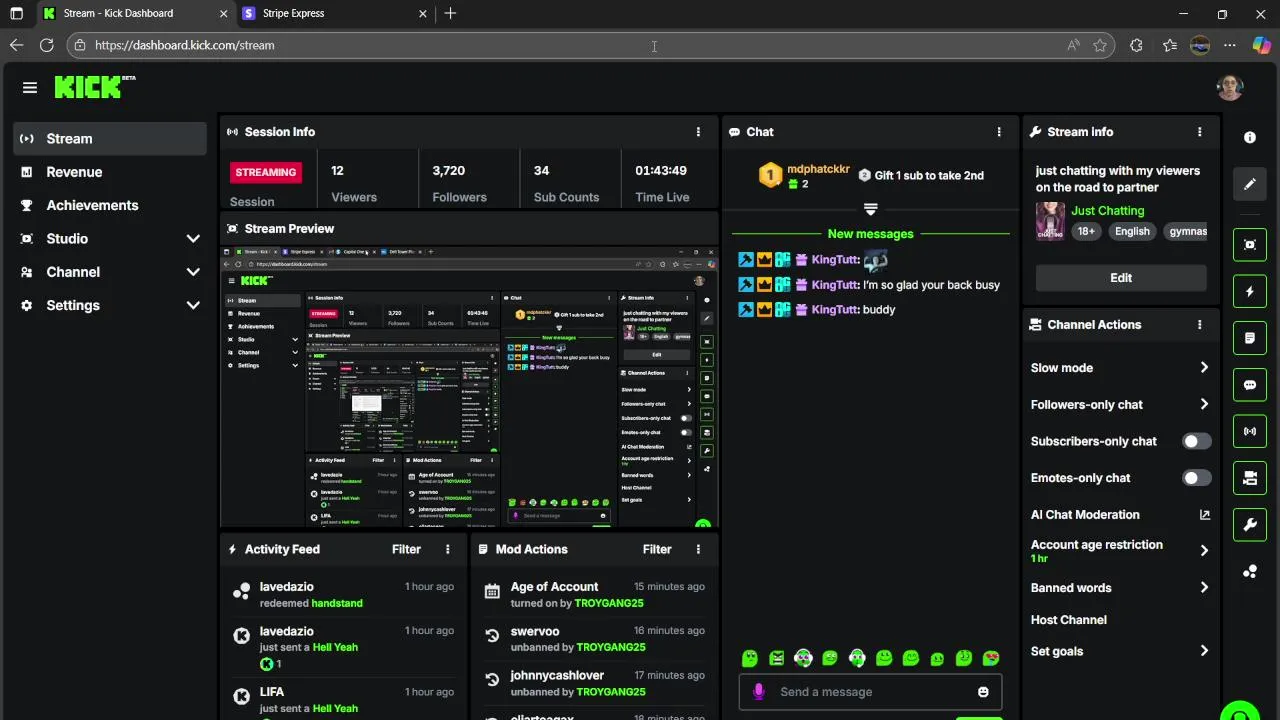Open AI Chat Moderation external link

1204,515
